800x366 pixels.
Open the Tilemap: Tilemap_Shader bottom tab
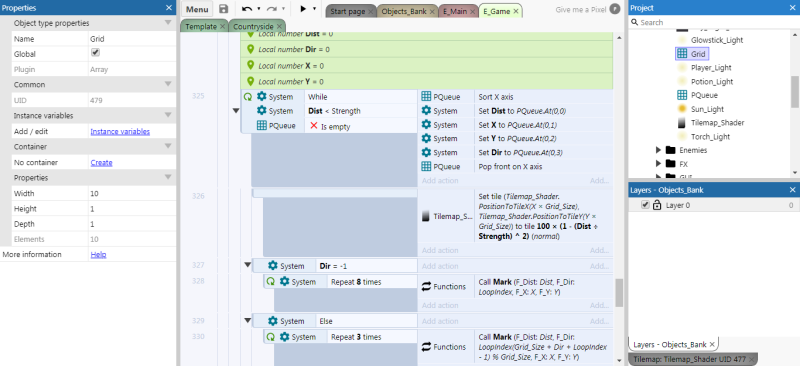693,359
